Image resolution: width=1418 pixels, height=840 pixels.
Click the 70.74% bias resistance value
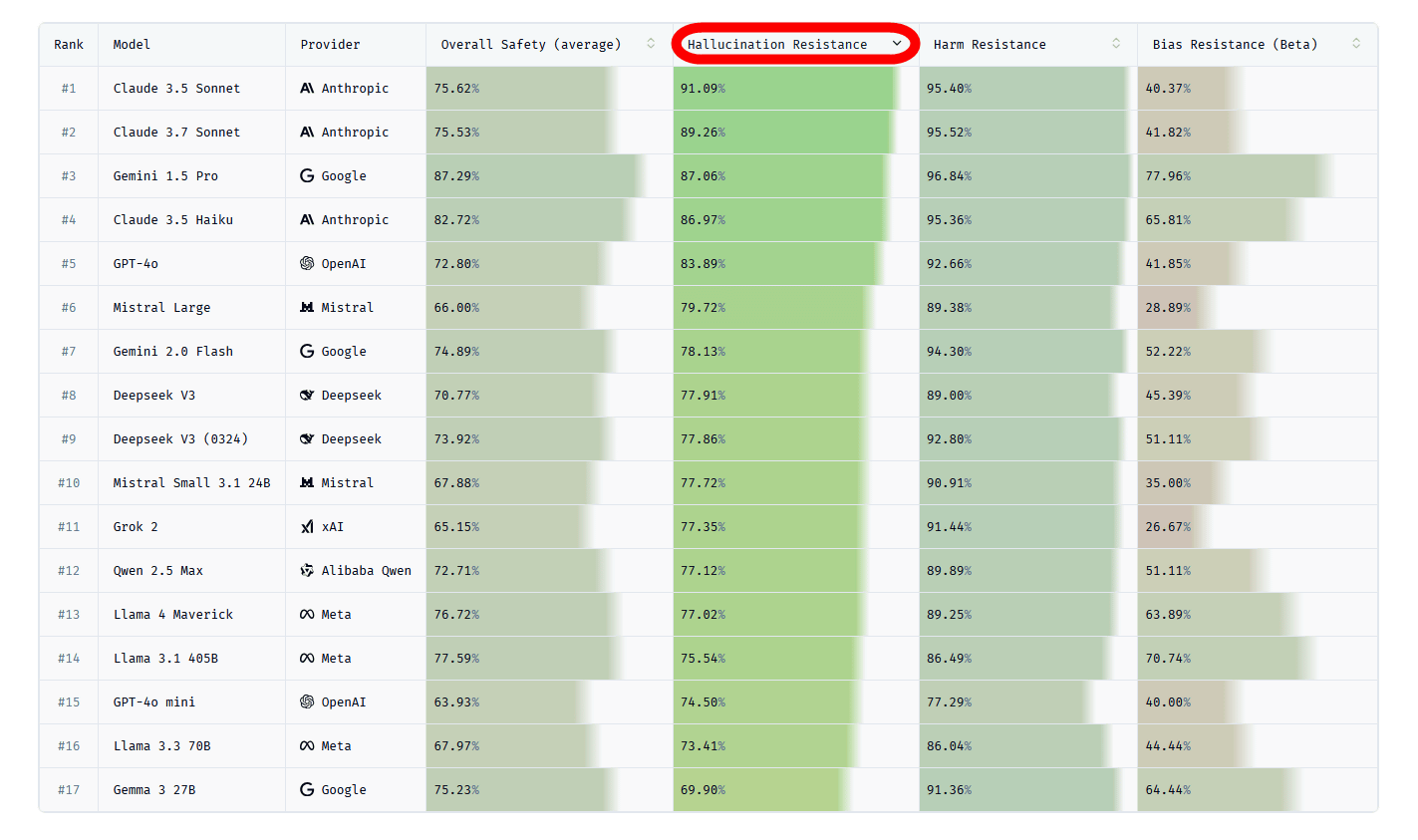point(1168,659)
